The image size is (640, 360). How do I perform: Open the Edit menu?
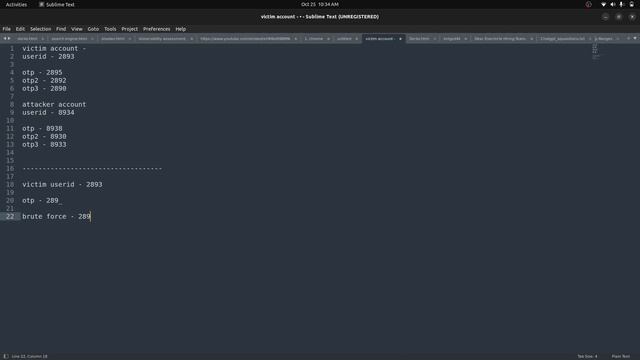click(x=20, y=29)
